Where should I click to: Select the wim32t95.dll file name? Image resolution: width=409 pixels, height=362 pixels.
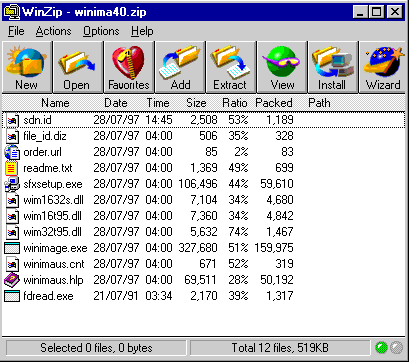[52, 232]
